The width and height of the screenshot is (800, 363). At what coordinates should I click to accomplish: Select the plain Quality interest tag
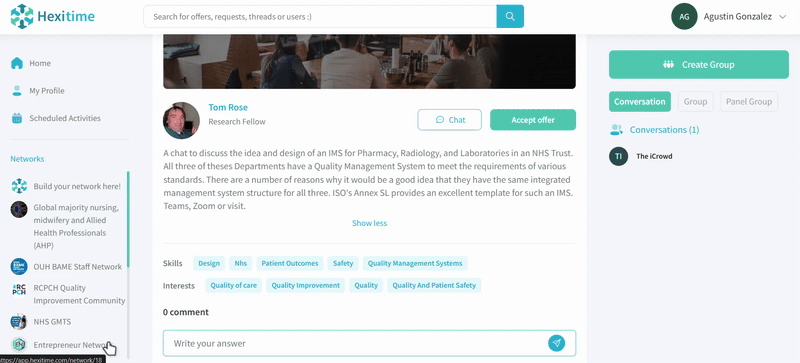[x=366, y=285]
